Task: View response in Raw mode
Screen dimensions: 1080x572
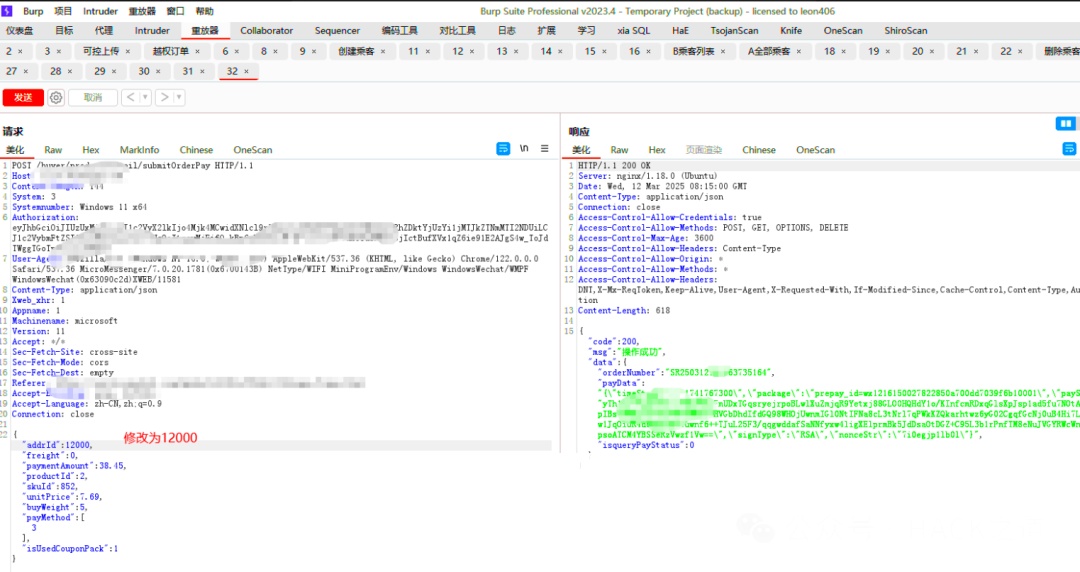Action: click(x=619, y=150)
